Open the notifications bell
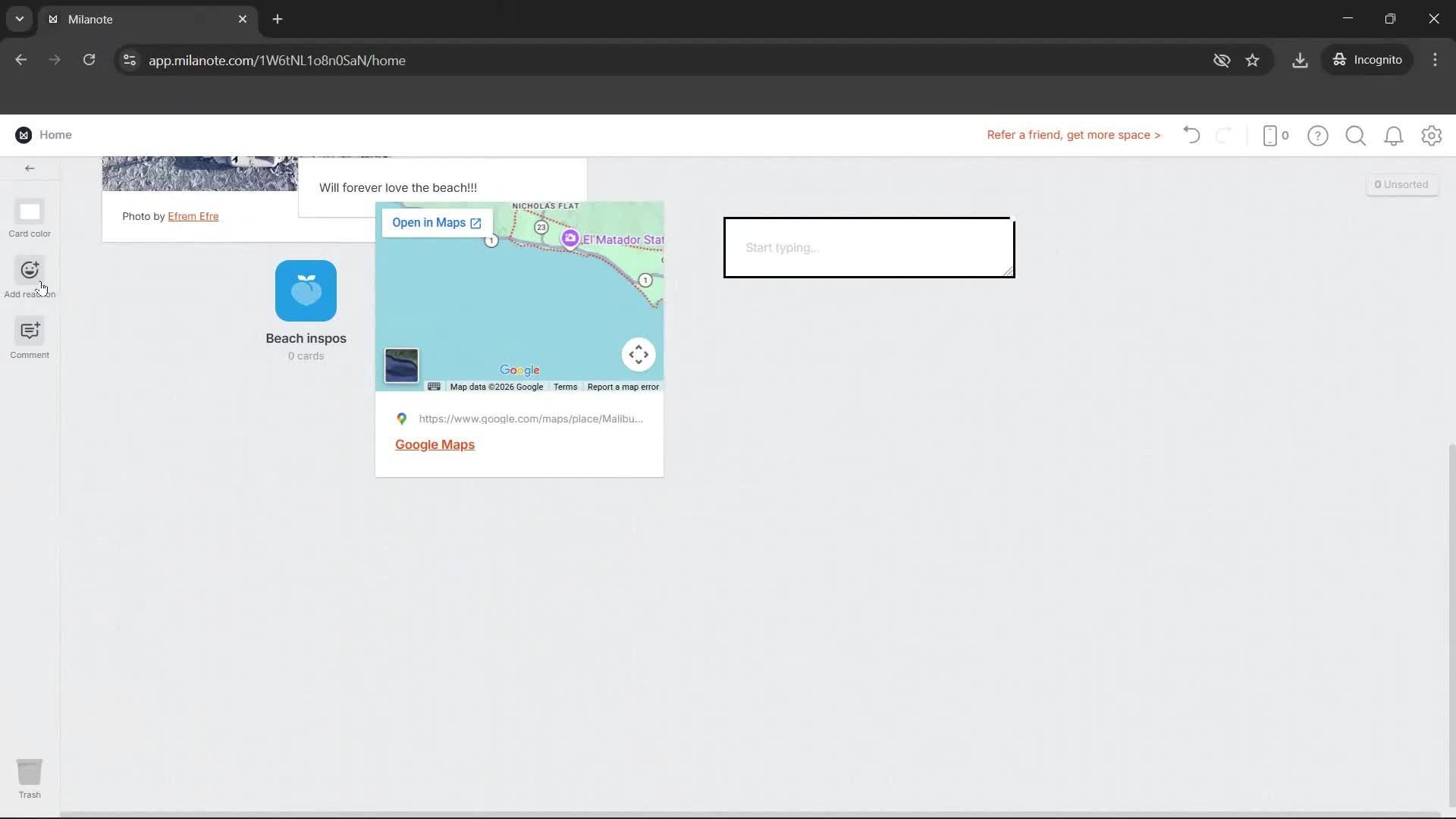The height and width of the screenshot is (819, 1456). [1394, 135]
